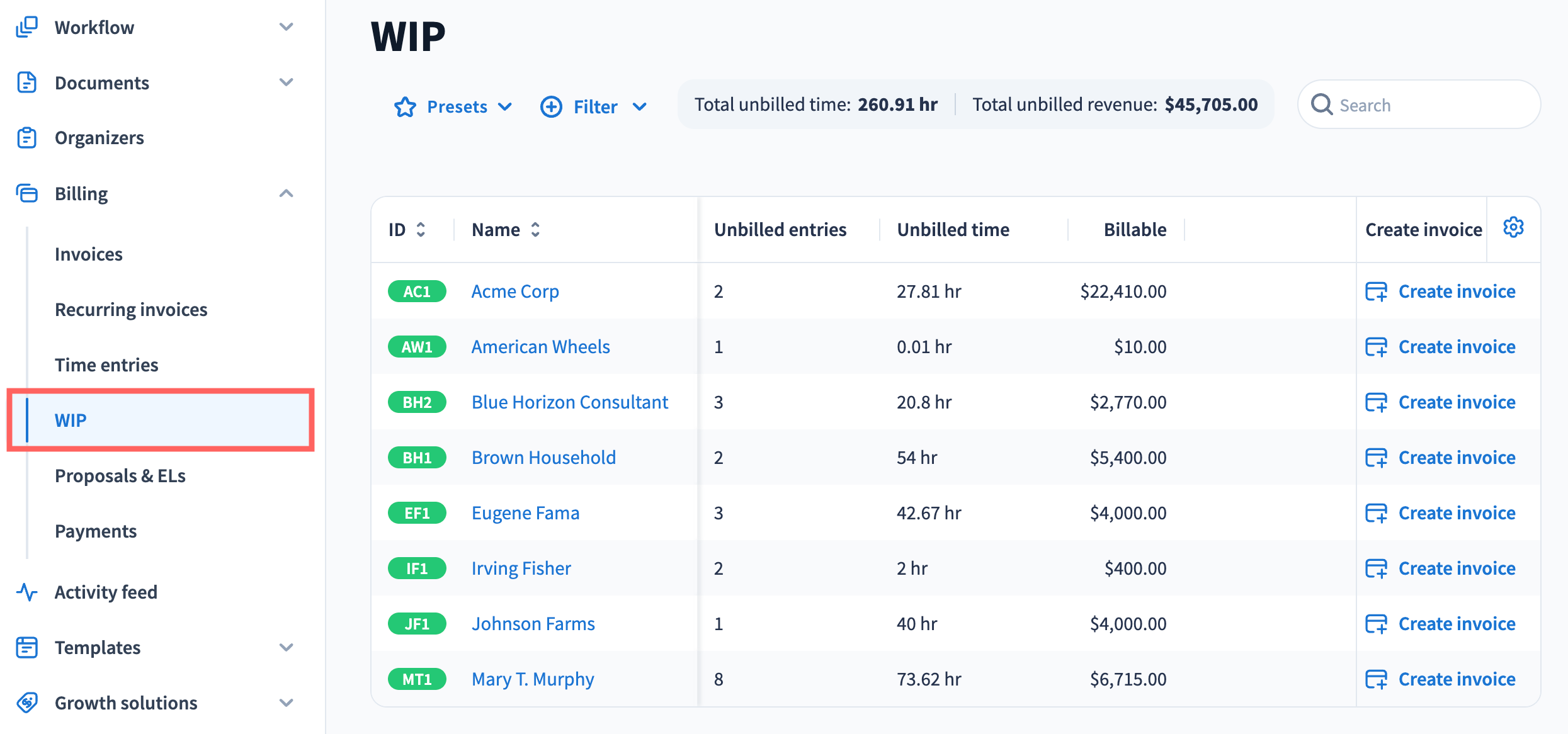
Task: Open the Presets dropdown arrow
Action: tap(505, 106)
